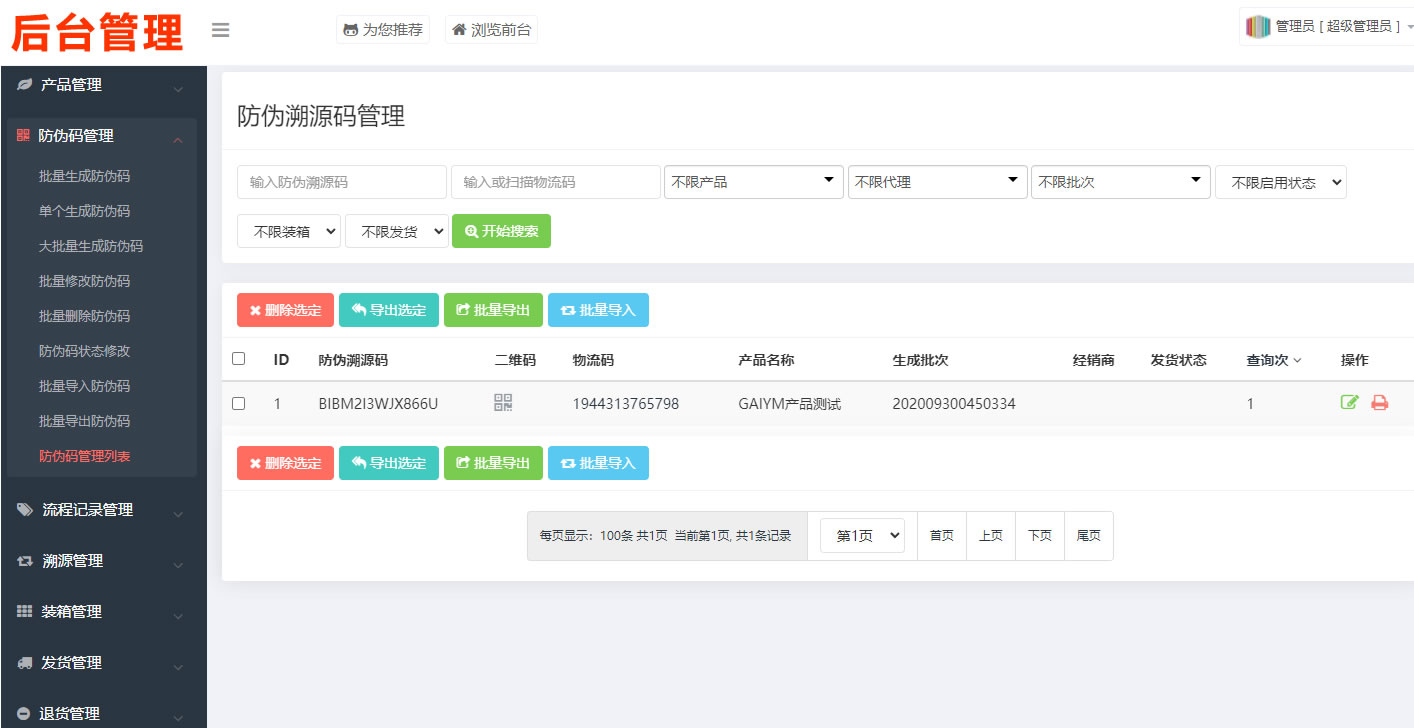Open 批量导入防伪码 menu item
The image size is (1414, 728).
85,386
